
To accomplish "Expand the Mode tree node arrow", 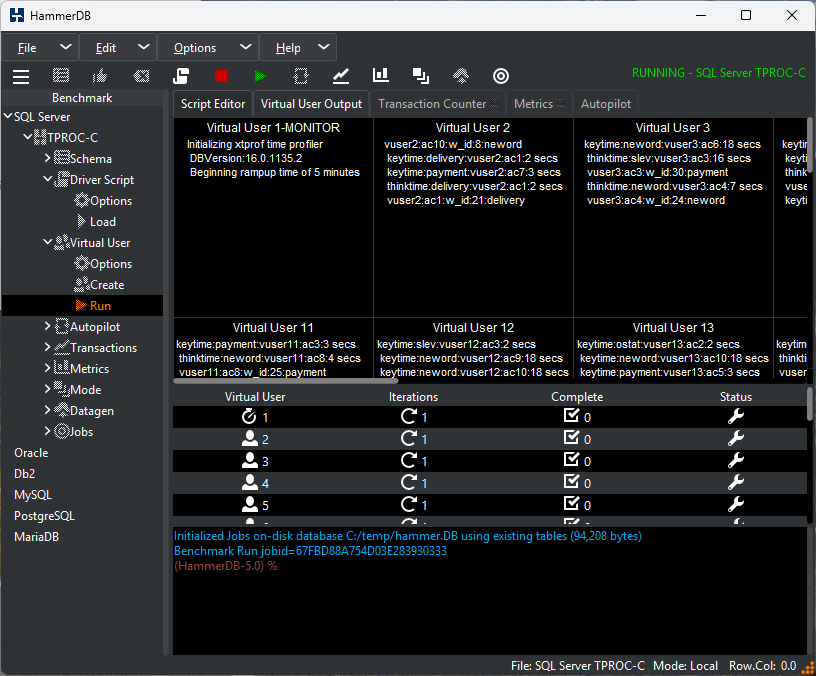I will (47, 389).
